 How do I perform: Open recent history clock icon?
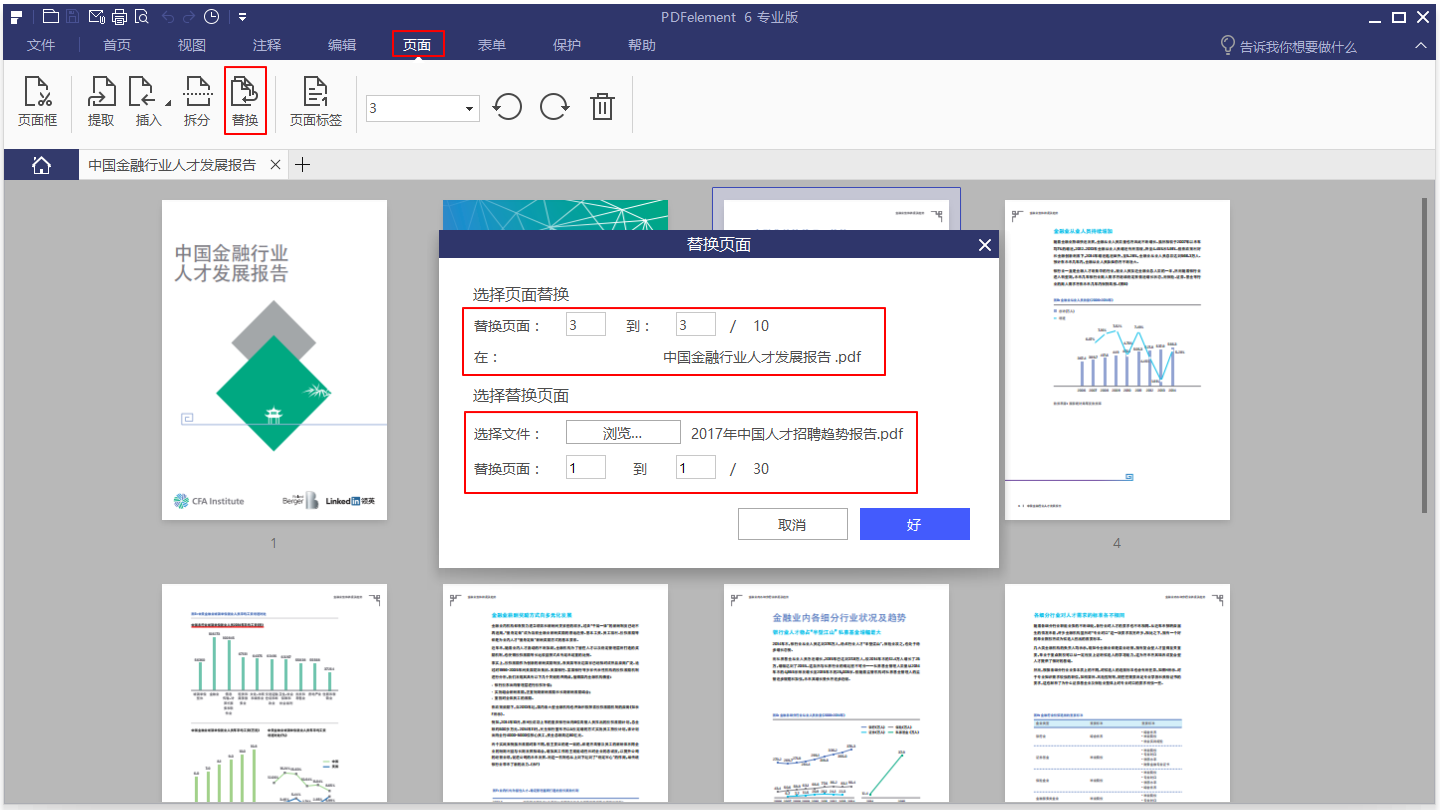pyautogui.click(x=212, y=17)
